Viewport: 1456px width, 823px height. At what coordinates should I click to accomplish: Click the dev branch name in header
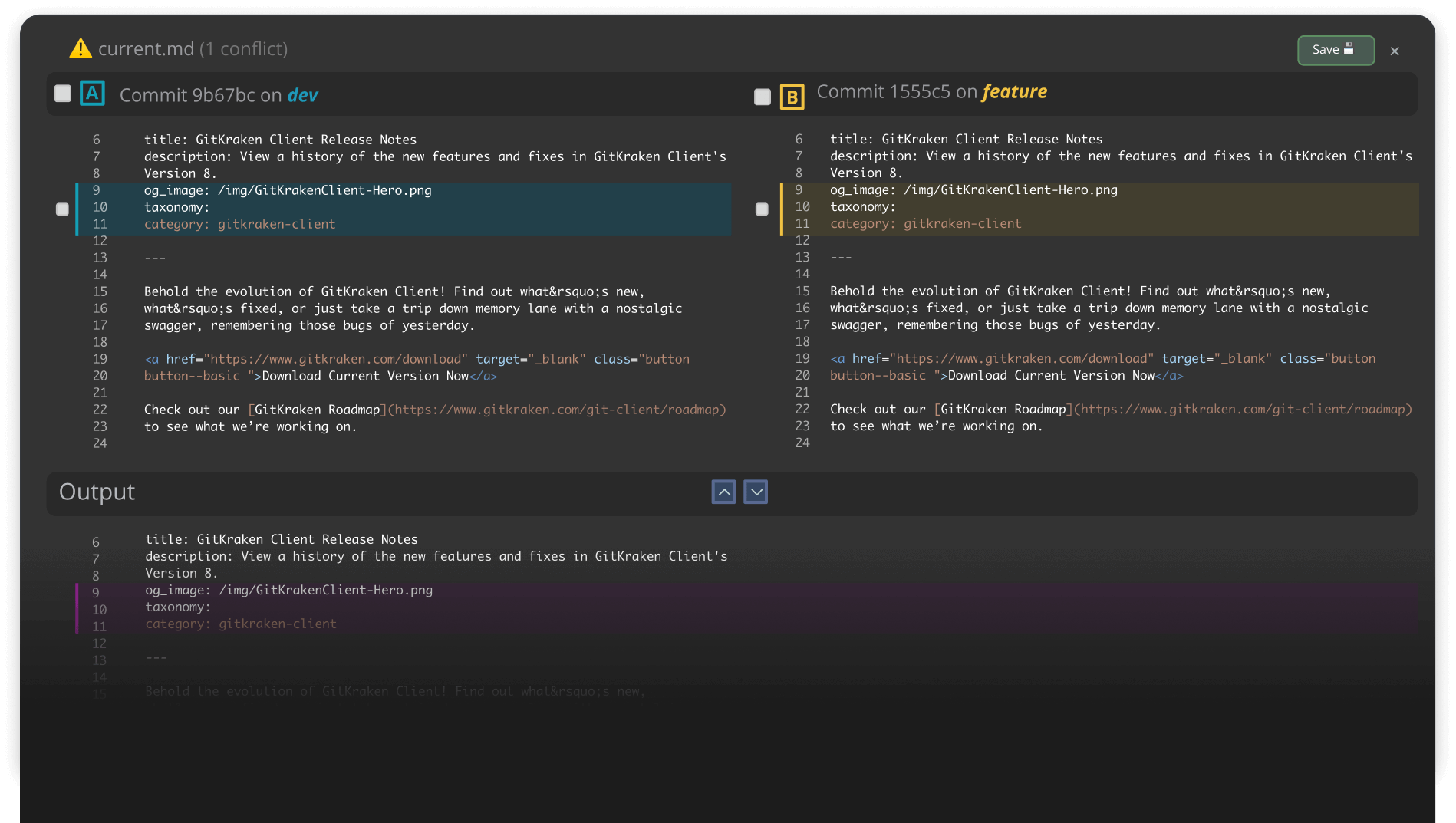tap(302, 95)
